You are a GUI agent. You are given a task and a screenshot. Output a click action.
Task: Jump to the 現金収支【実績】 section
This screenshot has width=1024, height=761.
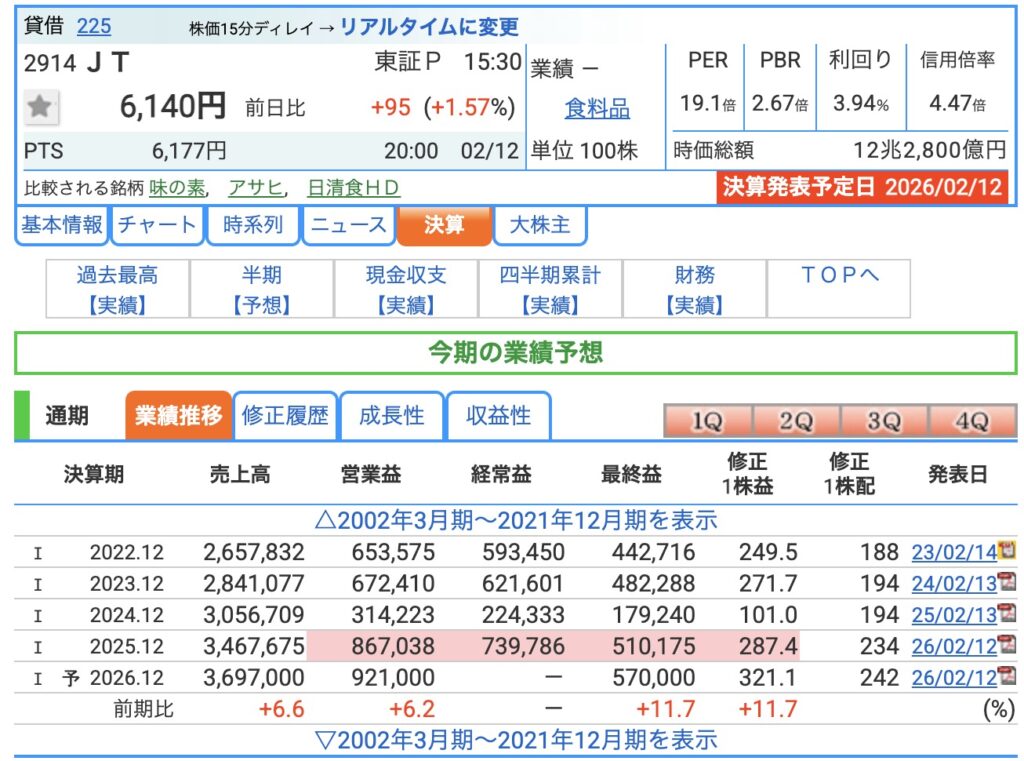pos(406,289)
